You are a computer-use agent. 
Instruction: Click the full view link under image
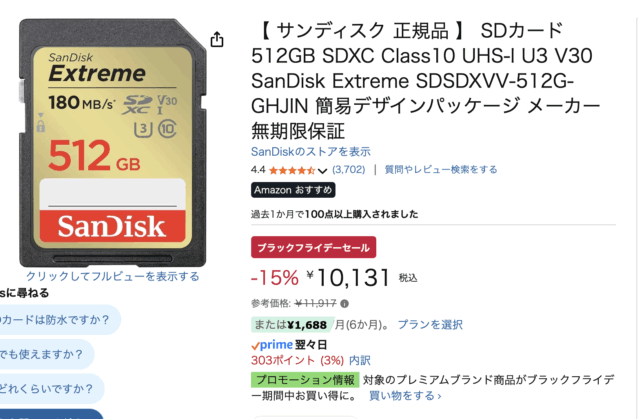tap(112, 276)
